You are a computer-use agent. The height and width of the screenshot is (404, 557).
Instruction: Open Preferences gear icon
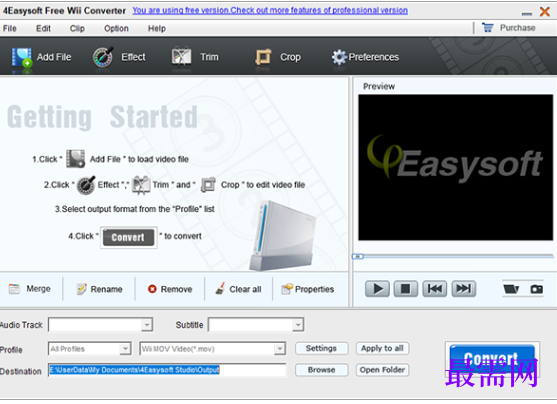click(339, 57)
